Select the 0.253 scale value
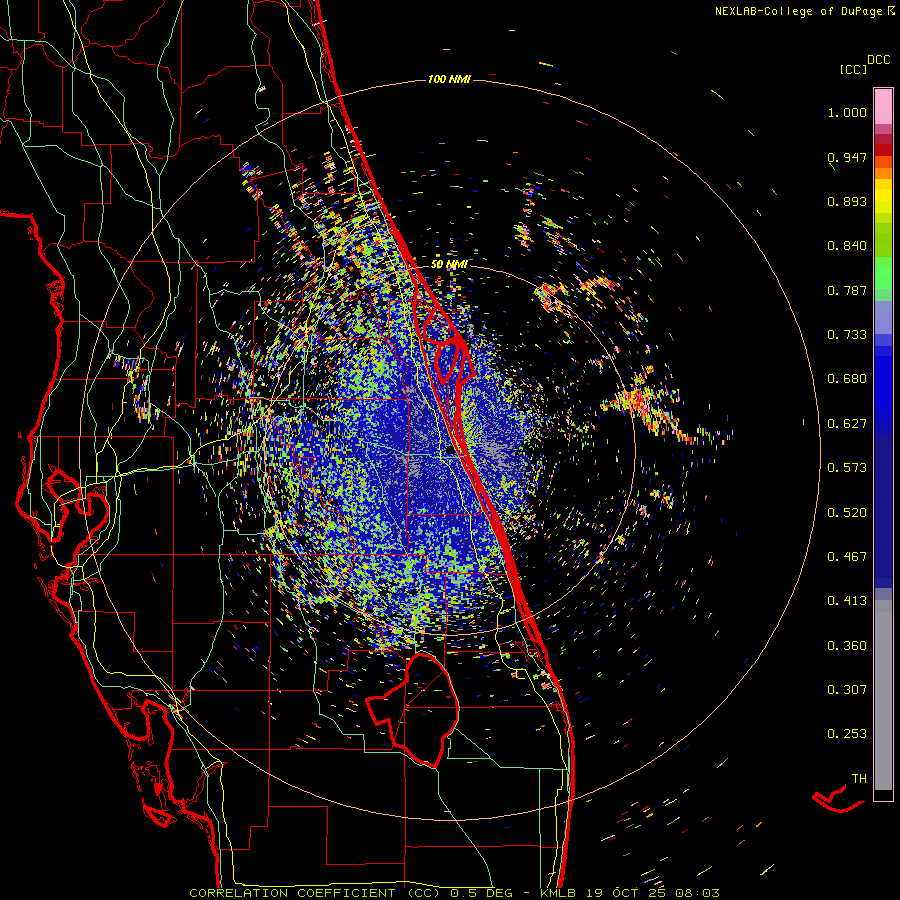The height and width of the screenshot is (900, 900). click(847, 734)
